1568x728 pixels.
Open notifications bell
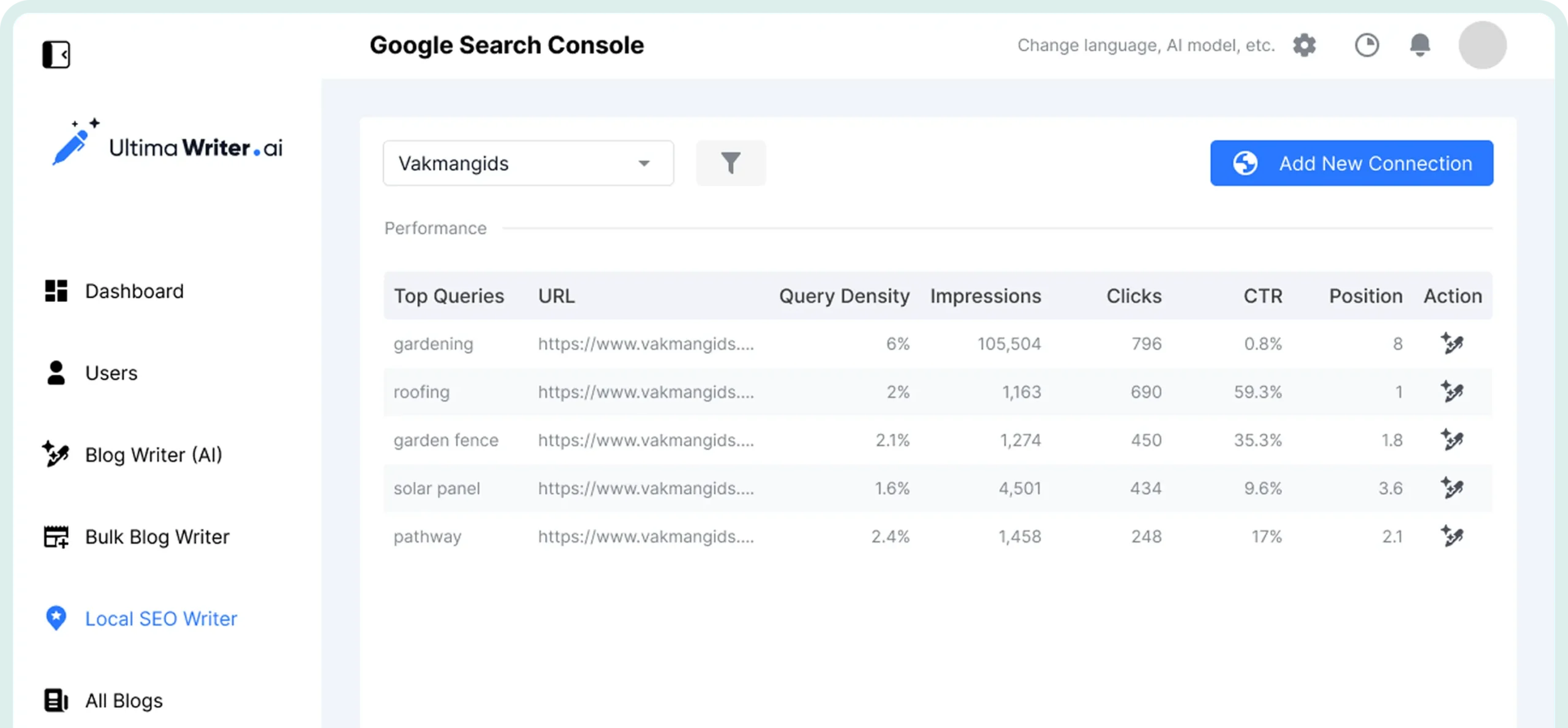pos(1420,45)
